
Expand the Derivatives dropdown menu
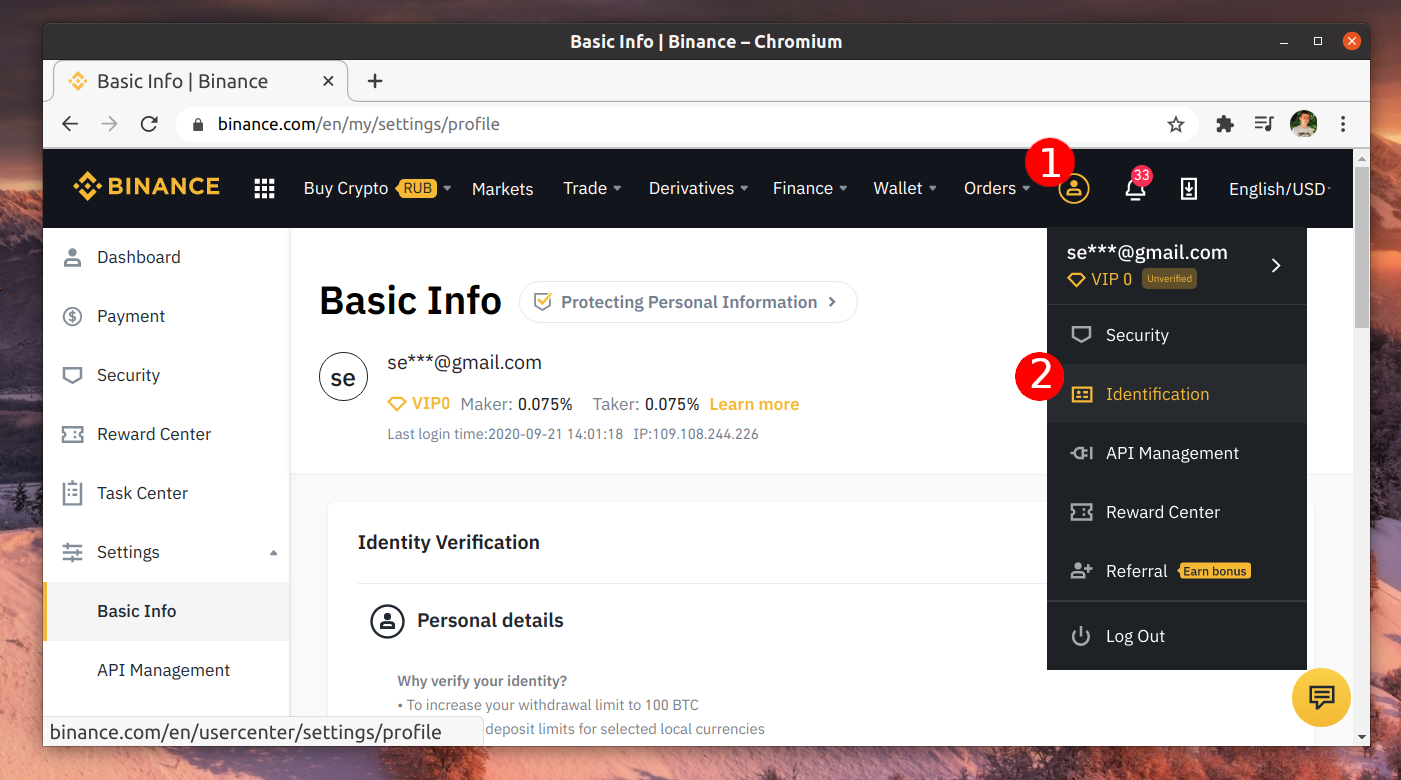[698, 188]
